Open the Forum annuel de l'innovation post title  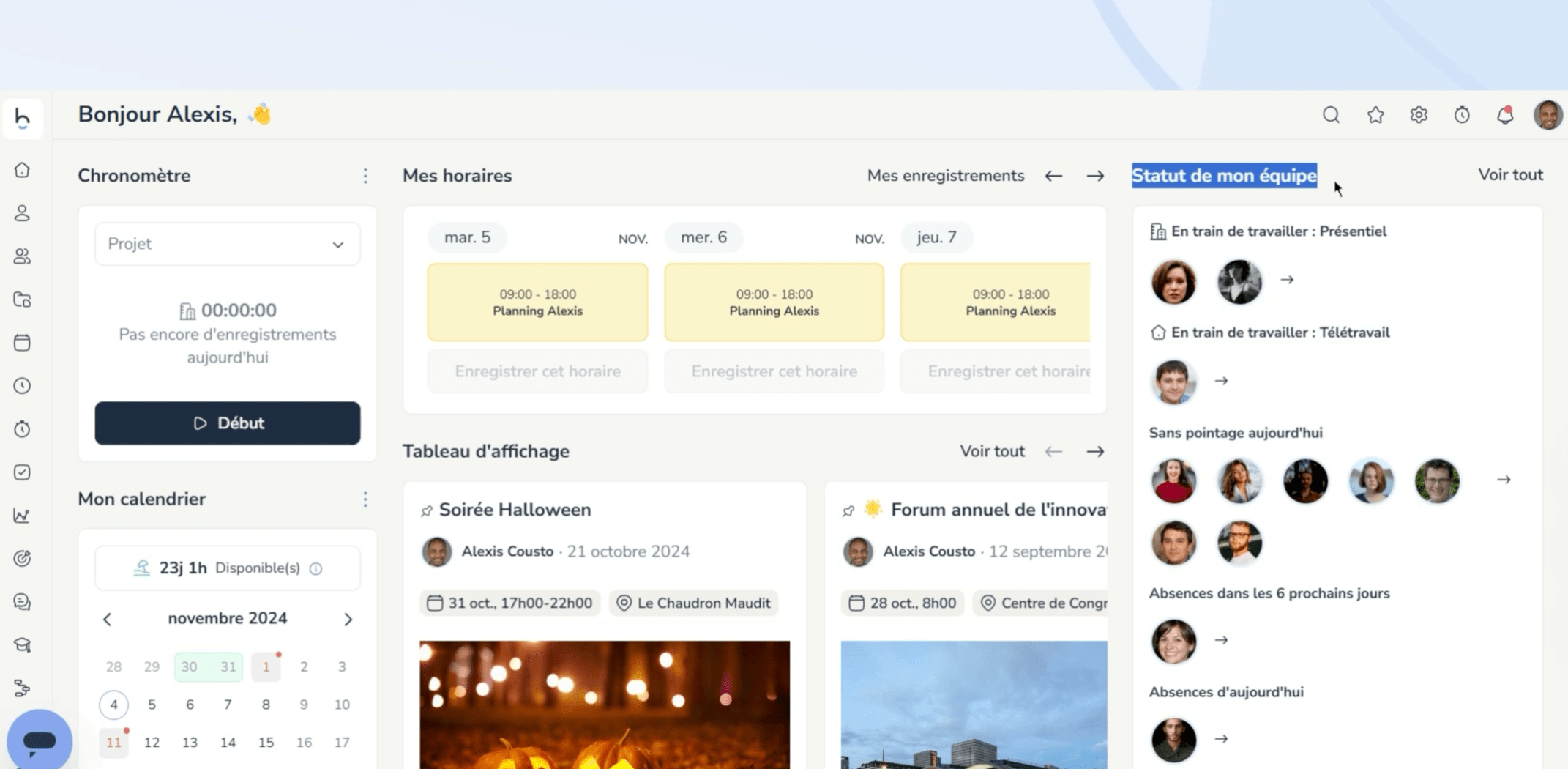[998, 510]
